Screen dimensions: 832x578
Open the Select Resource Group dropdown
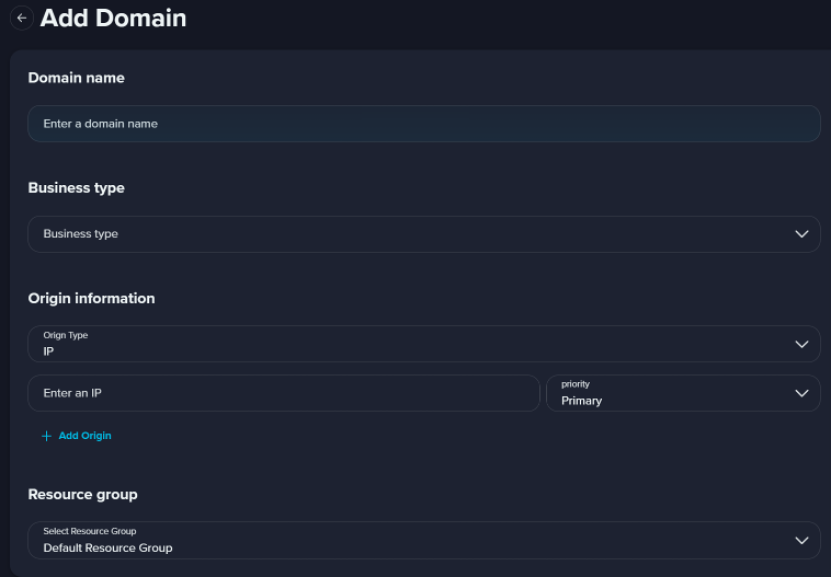(424, 540)
